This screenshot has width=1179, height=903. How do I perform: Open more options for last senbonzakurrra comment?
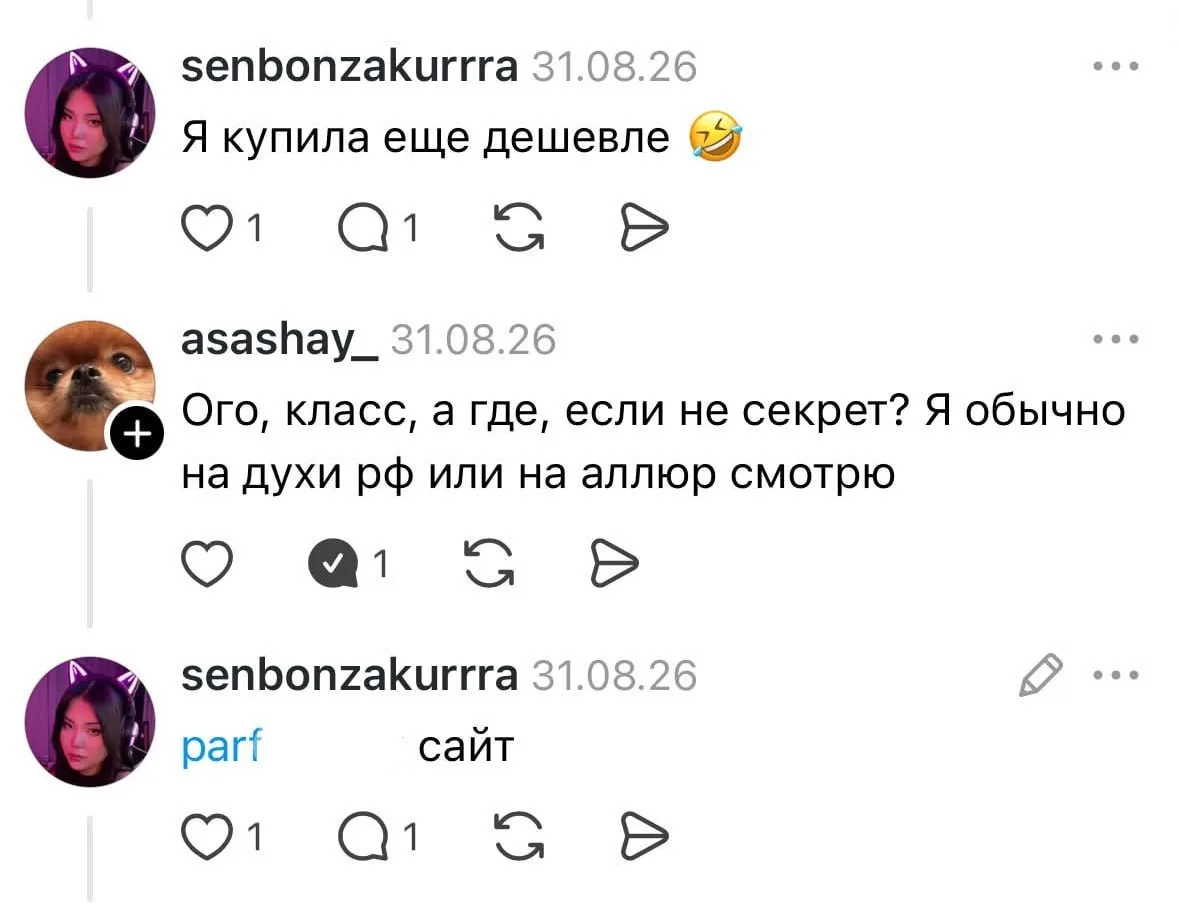tap(1117, 675)
